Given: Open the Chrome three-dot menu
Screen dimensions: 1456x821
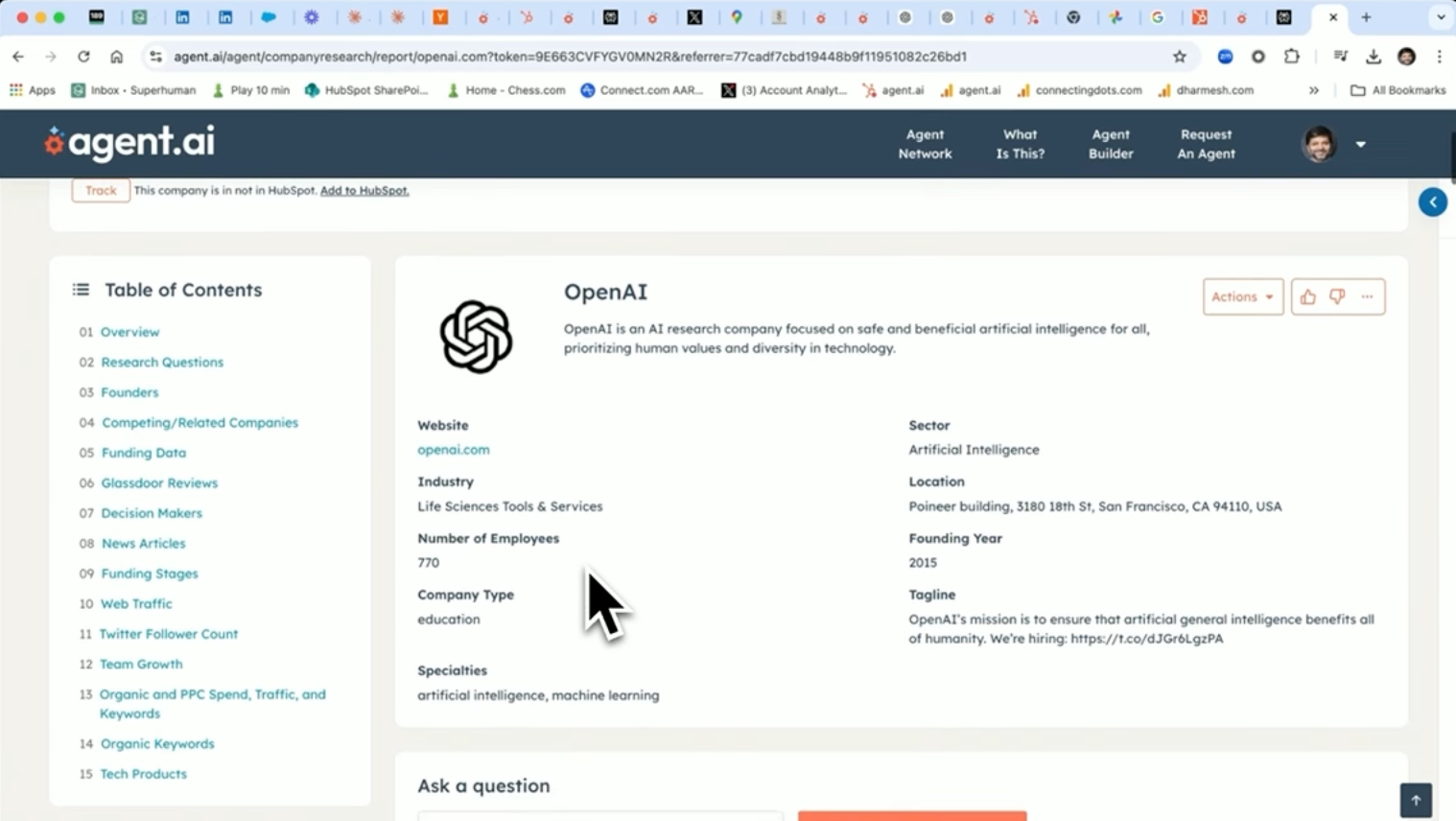Looking at the screenshot, I should 1439,57.
